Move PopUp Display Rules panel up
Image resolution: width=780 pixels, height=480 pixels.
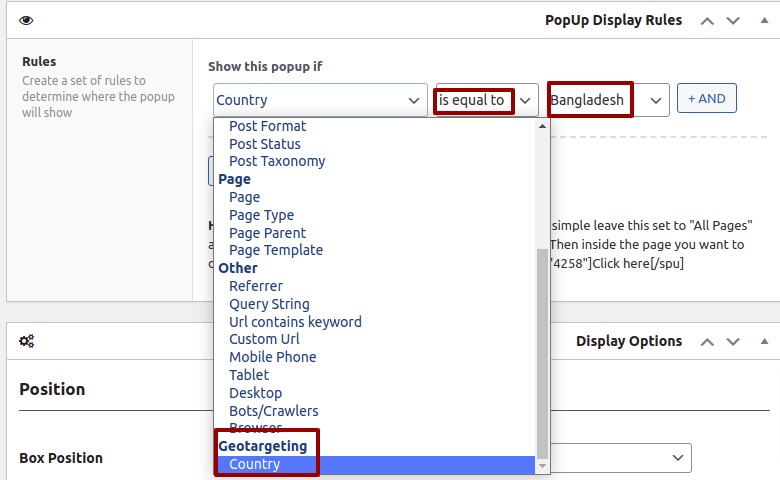point(707,21)
